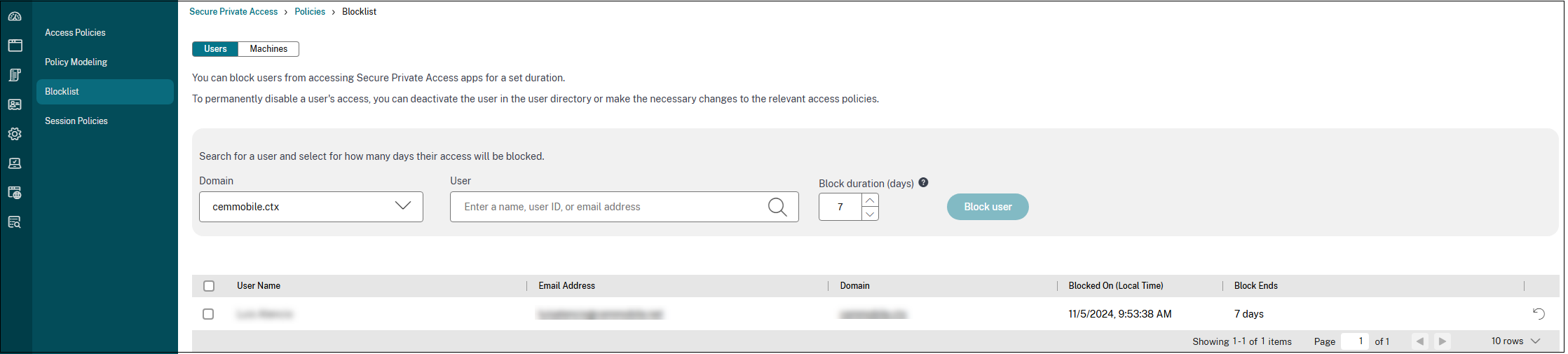Click the search magnifier icon in User field

click(777, 207)
